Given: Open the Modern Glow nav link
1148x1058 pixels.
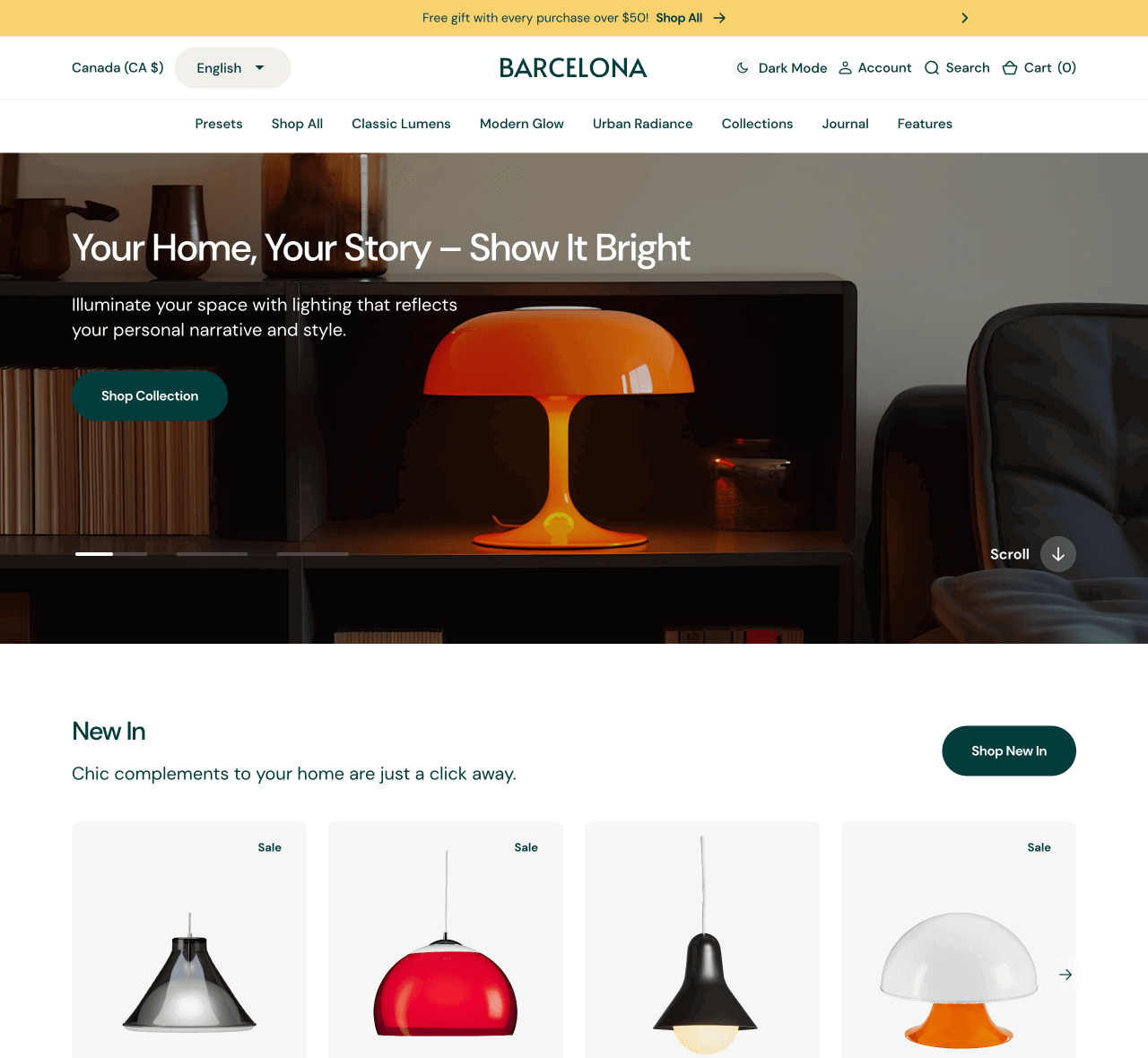Looking at the screenshot, I should pos(522,124).
